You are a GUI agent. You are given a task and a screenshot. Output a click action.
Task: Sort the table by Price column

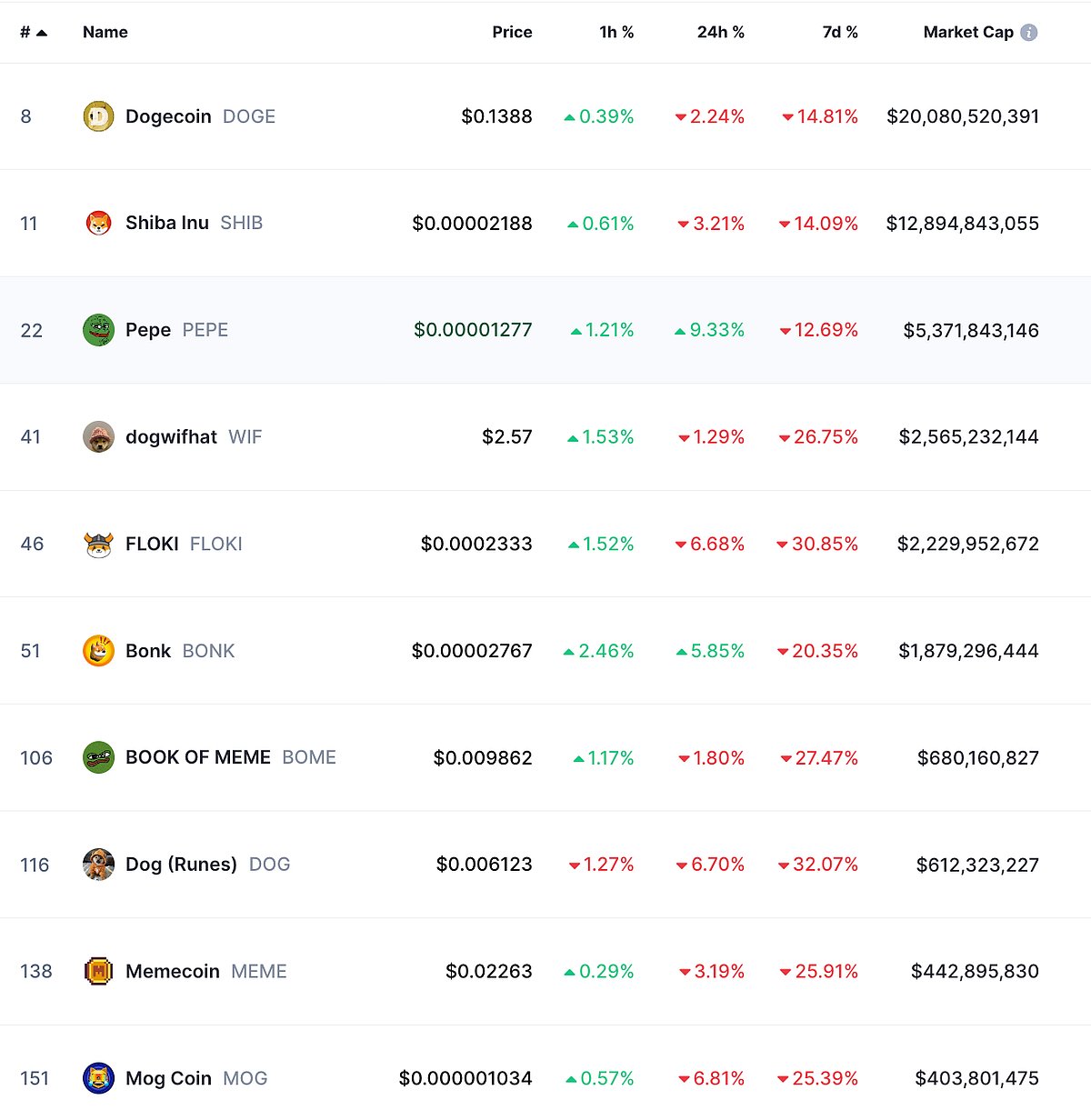coord(512,32)
